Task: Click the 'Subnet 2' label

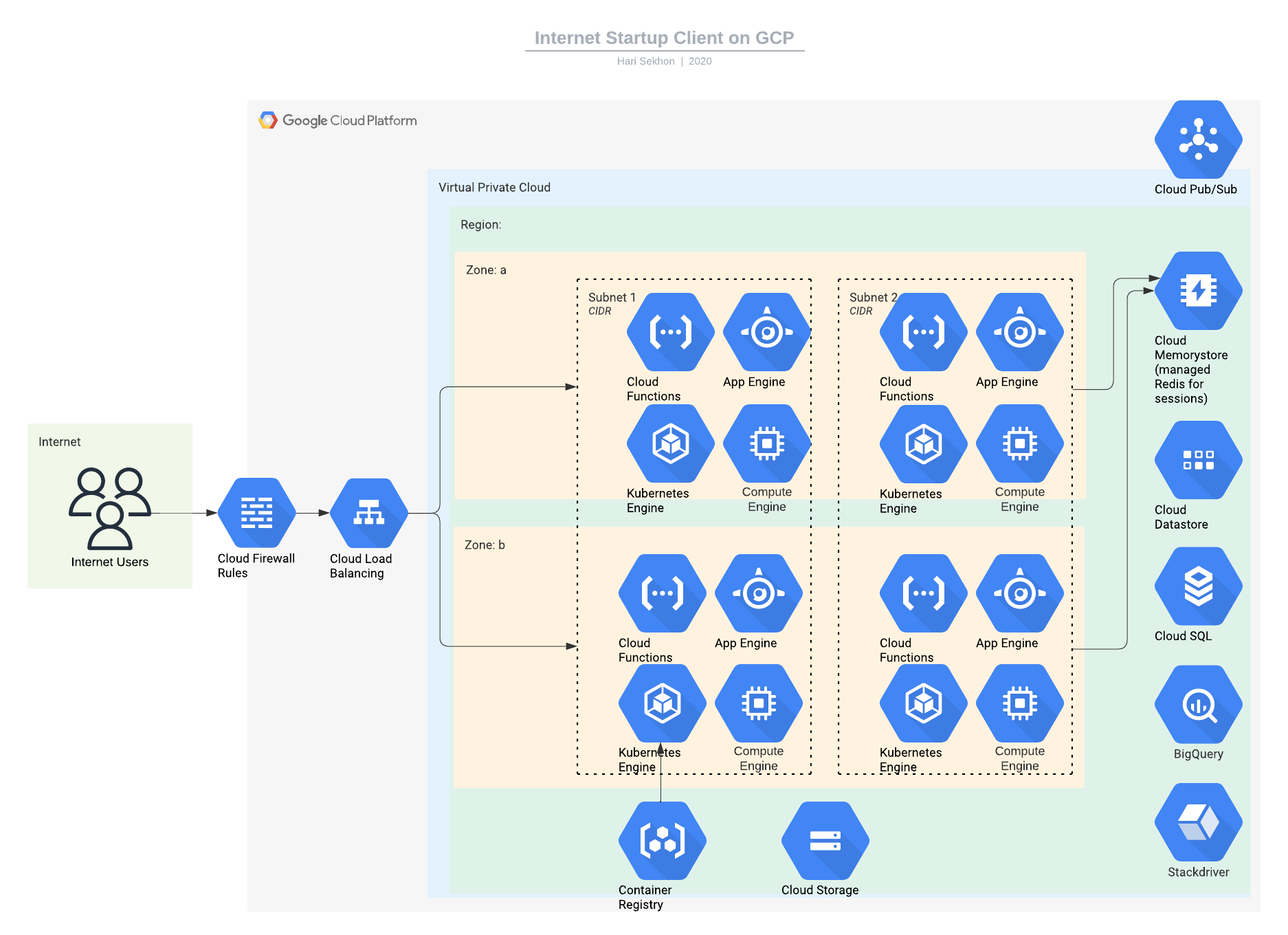Action: 873,298
